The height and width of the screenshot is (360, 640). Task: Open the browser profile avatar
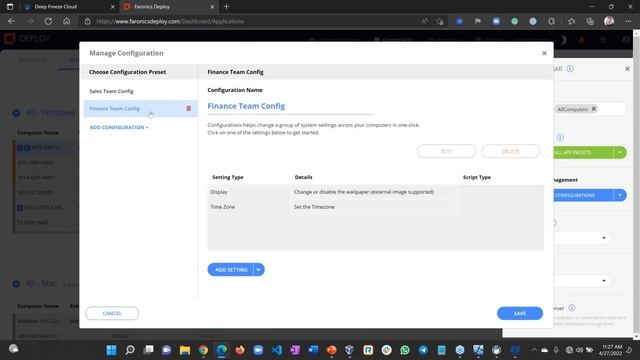tap(609, 21)
